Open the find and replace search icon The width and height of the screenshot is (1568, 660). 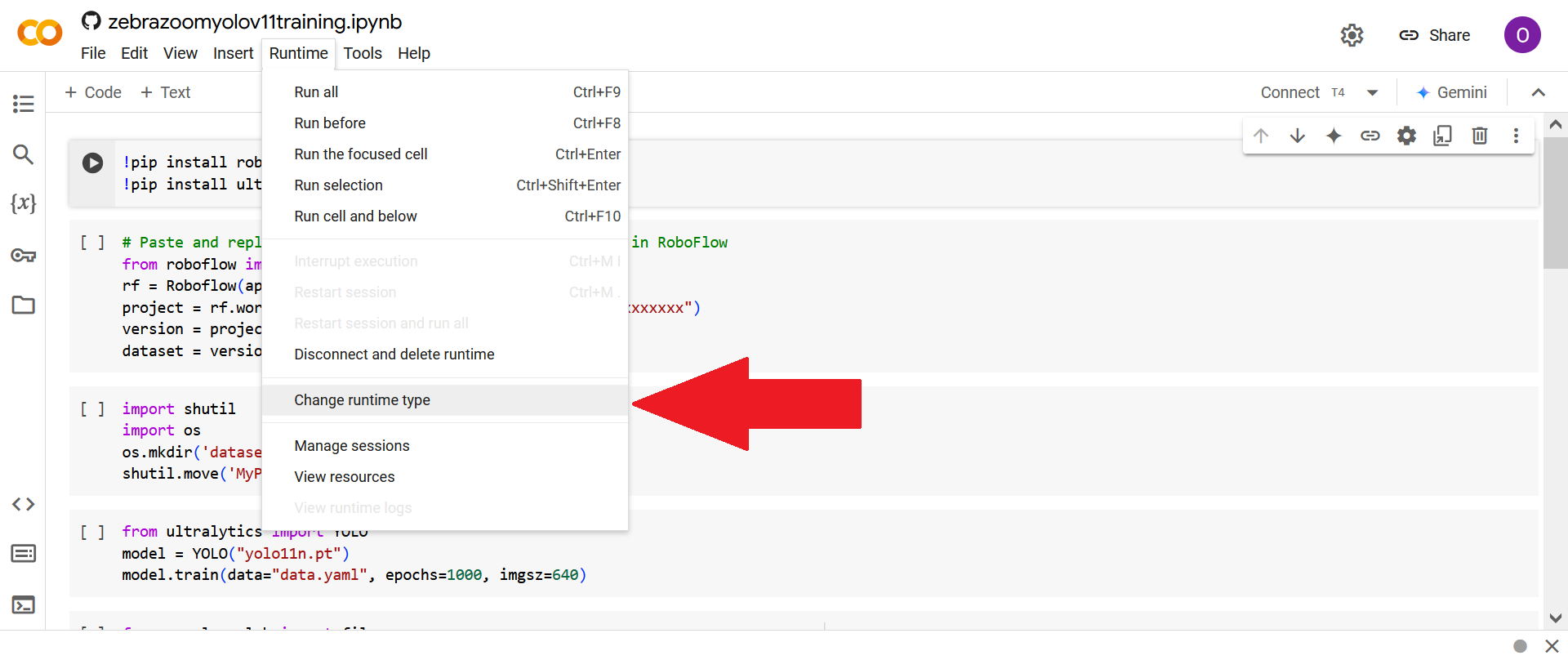click(23, 154)
